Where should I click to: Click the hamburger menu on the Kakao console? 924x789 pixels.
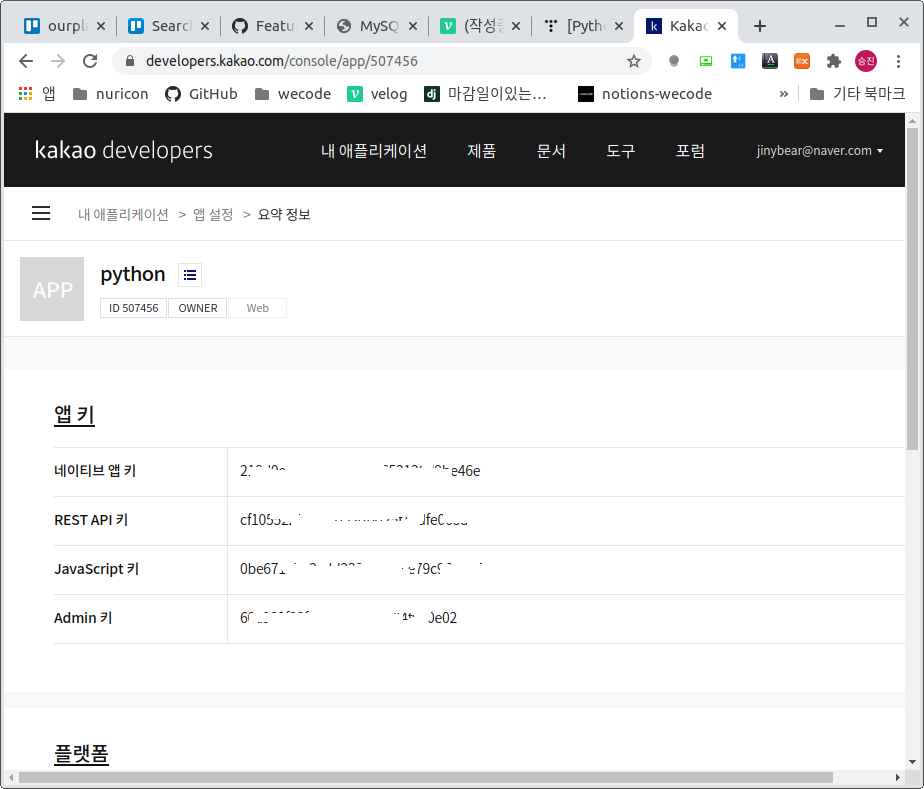40,213
